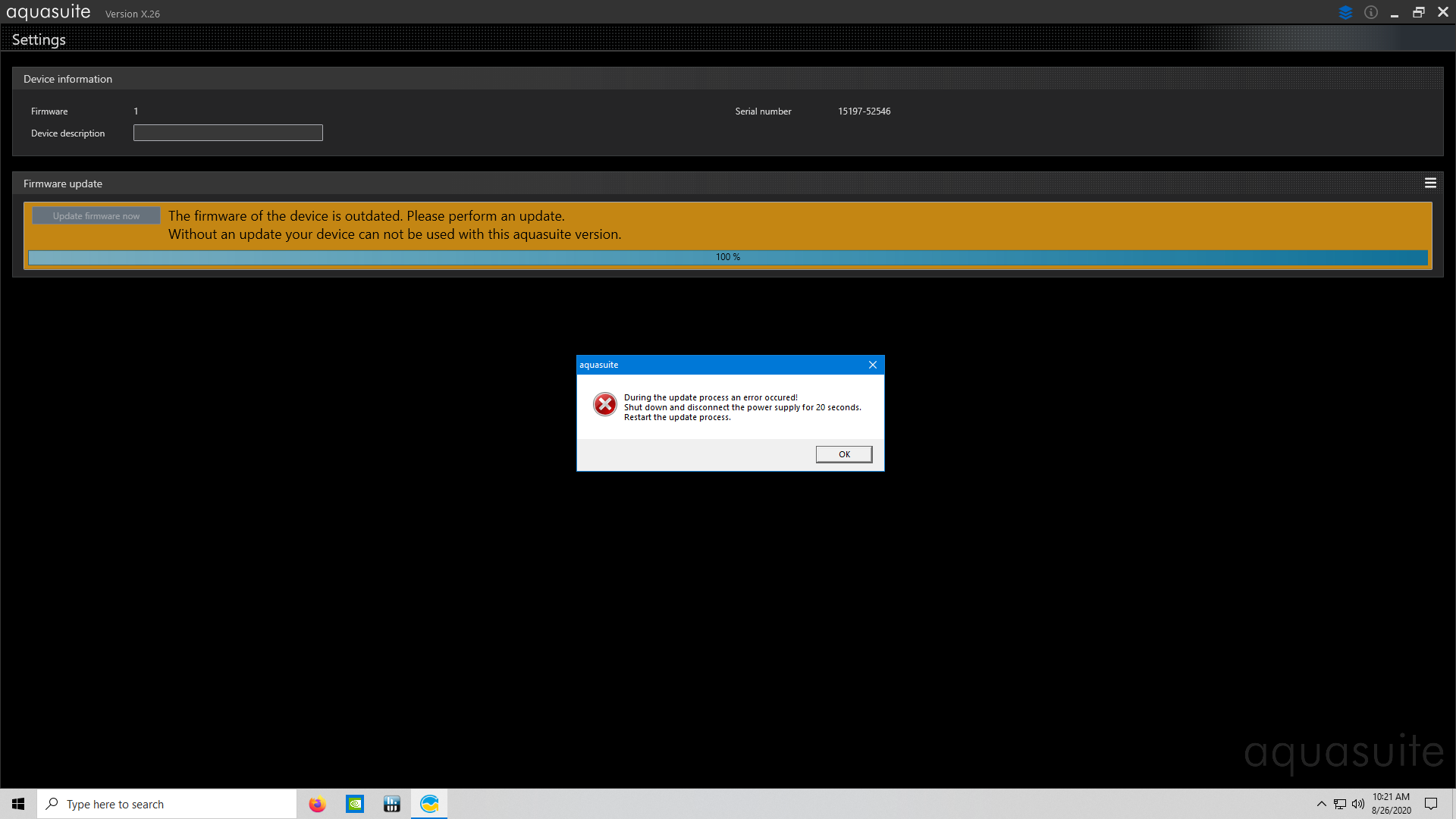
Task: Show hidden system tray icons
Action: 1321,804
